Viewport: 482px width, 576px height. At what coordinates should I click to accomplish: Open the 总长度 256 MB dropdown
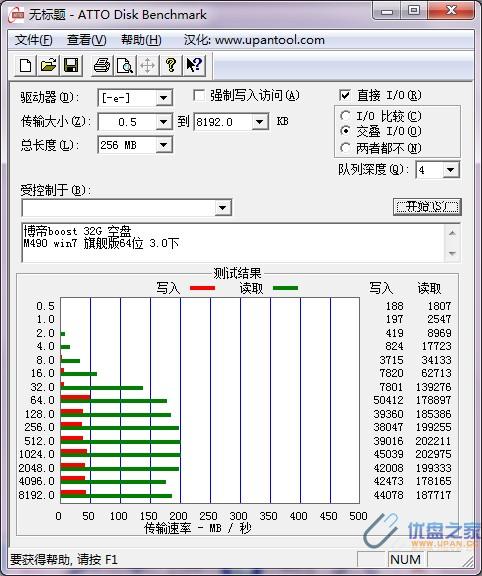(x=163, y=145)
